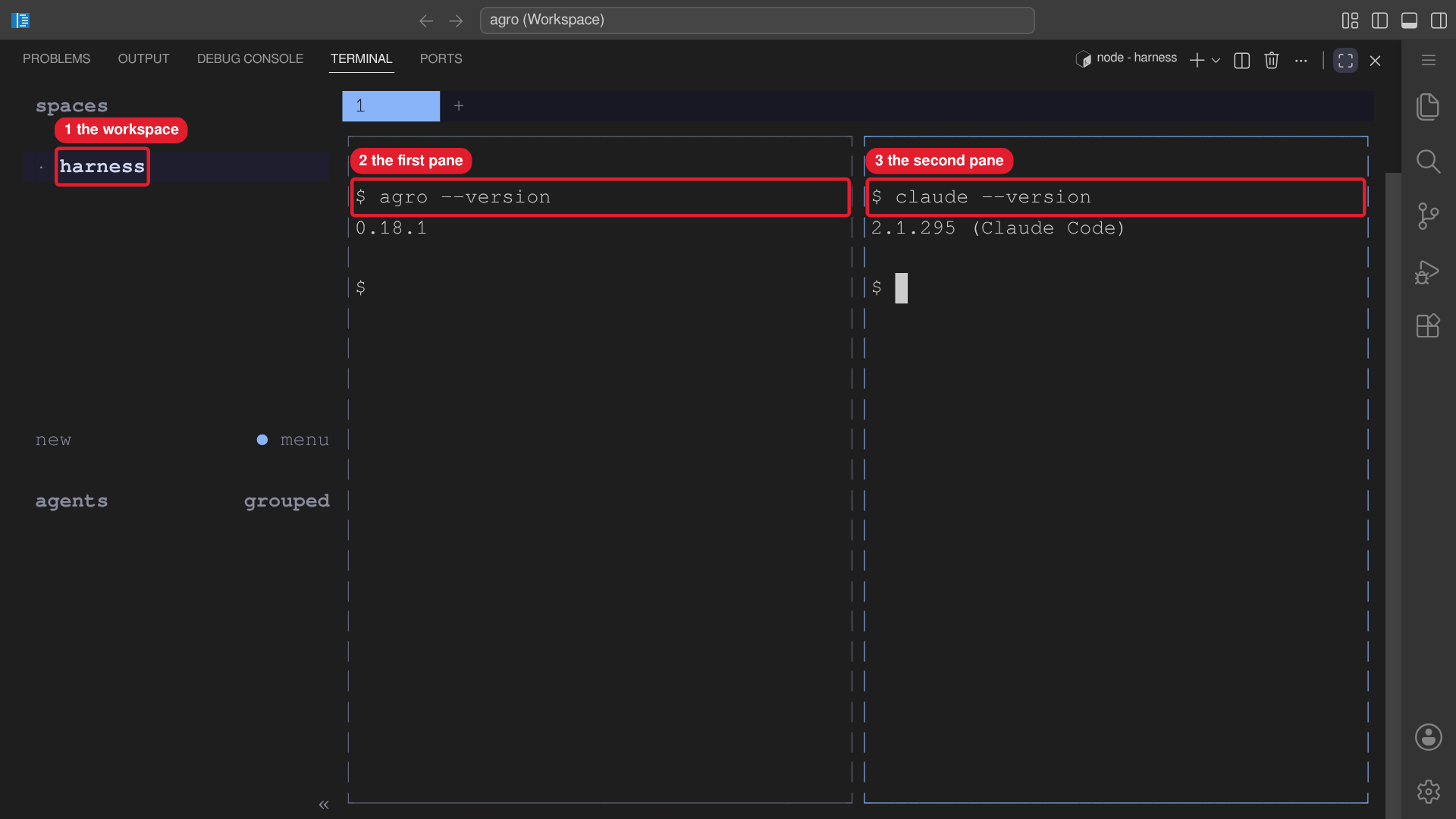Toggle Panel visibility in title bar
Screen dimensions: 1456x819
pyautogui.click(x=1409, y=20)
